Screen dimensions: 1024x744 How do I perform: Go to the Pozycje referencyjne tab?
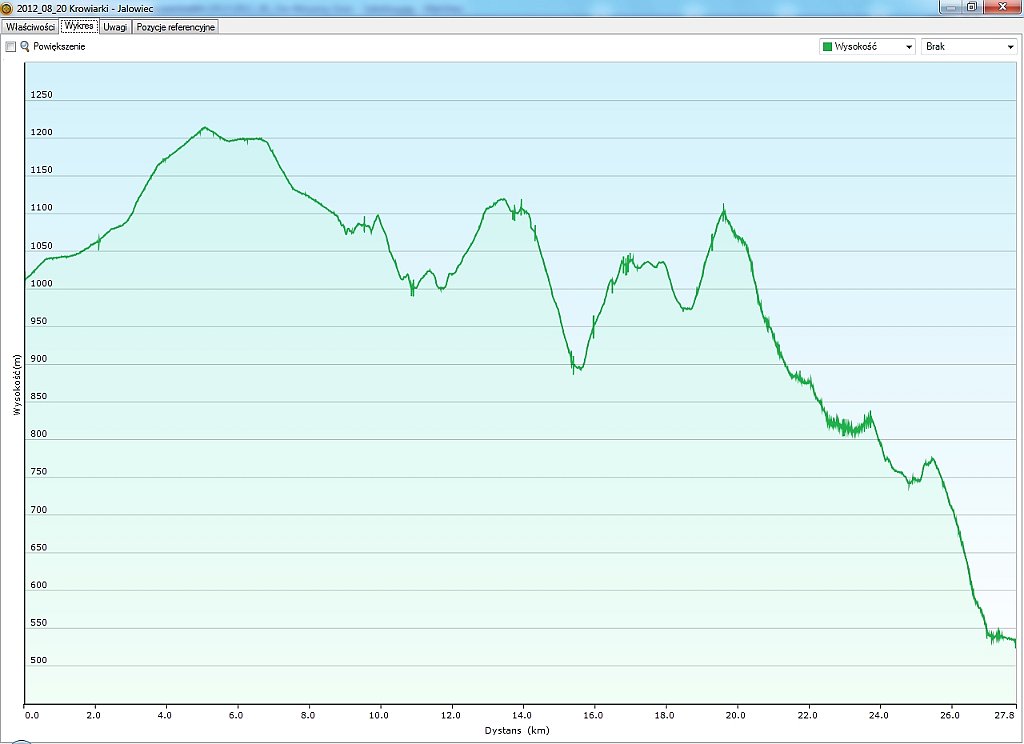tap(176, 27)
